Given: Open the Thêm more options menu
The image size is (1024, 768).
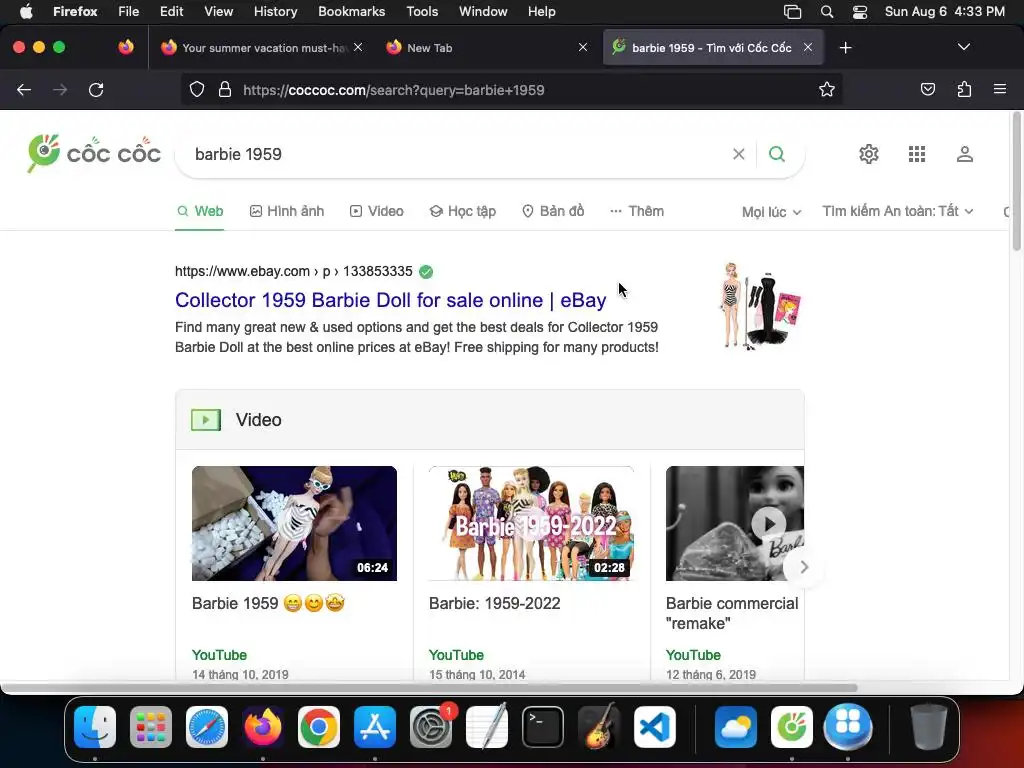Looking at the screenshot, I should pyautogui.click(x=637, y=211).
